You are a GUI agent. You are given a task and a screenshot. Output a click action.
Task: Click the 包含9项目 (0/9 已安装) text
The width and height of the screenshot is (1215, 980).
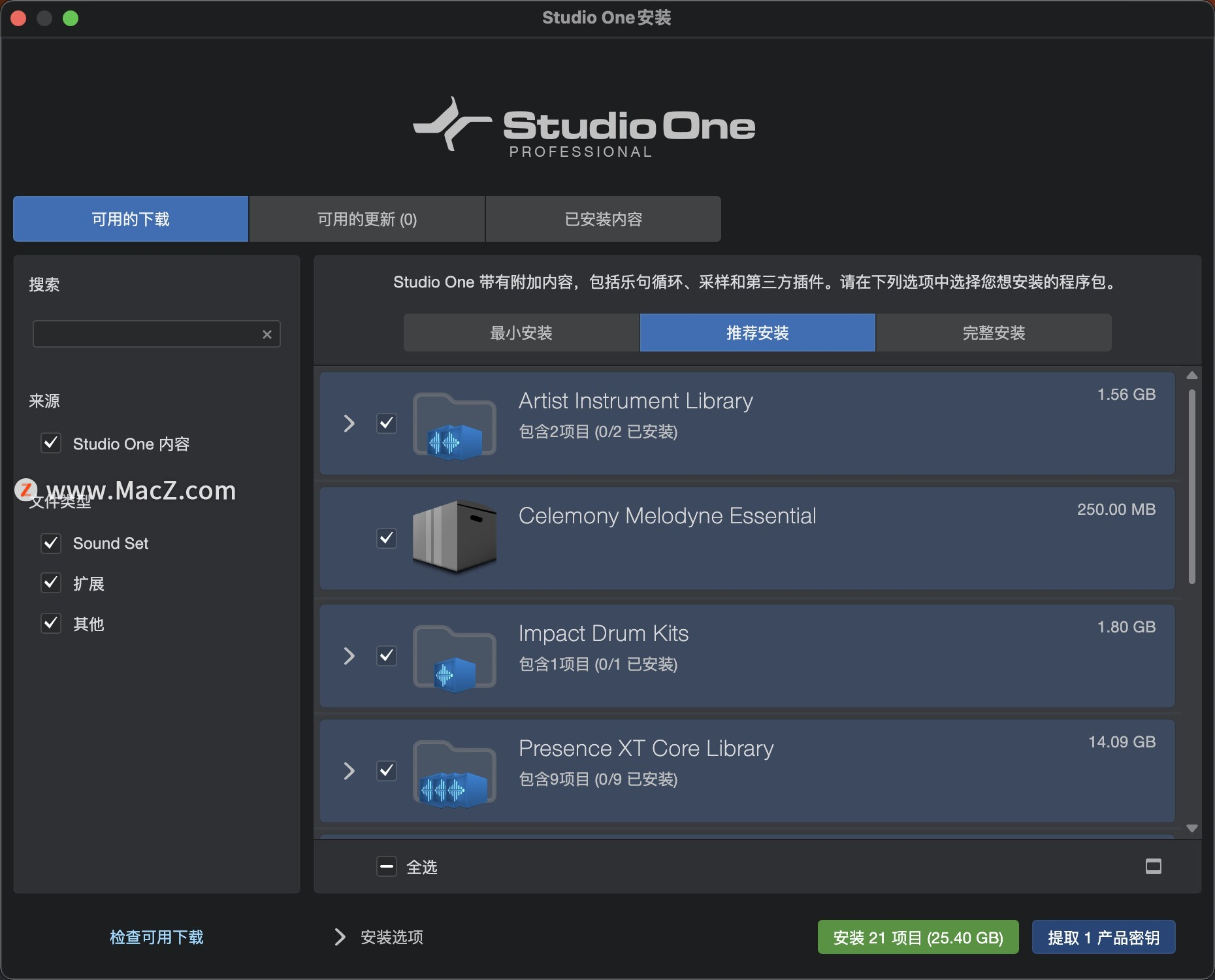click(x=598, y=779)
